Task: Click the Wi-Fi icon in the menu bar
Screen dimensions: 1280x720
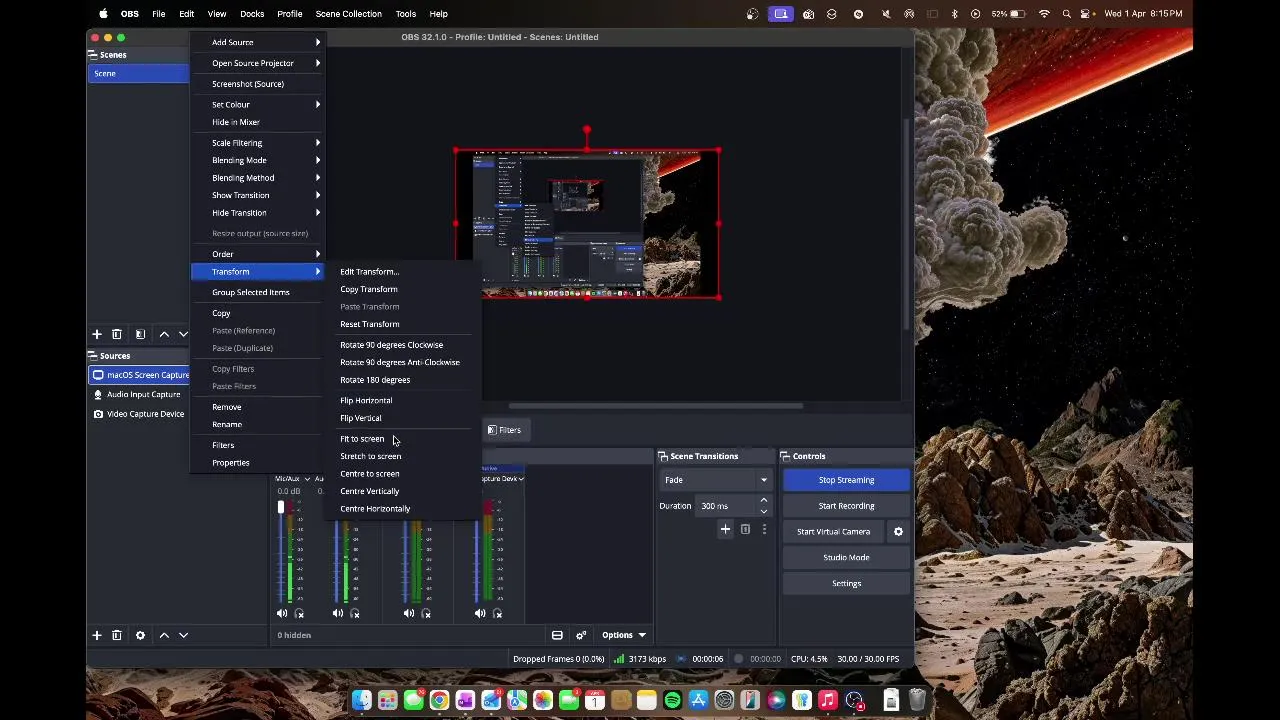Action: click(1044, 14)
